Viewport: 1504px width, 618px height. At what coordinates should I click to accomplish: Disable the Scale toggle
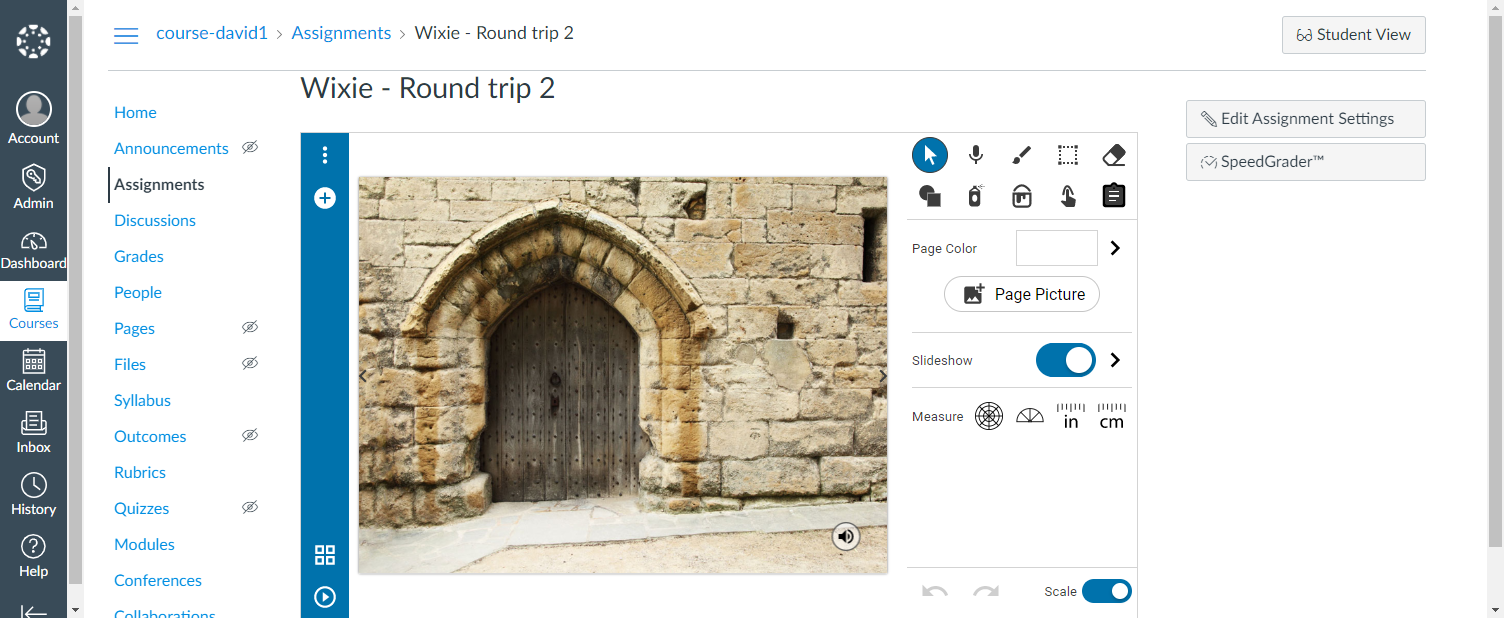tap(1106, 591)
